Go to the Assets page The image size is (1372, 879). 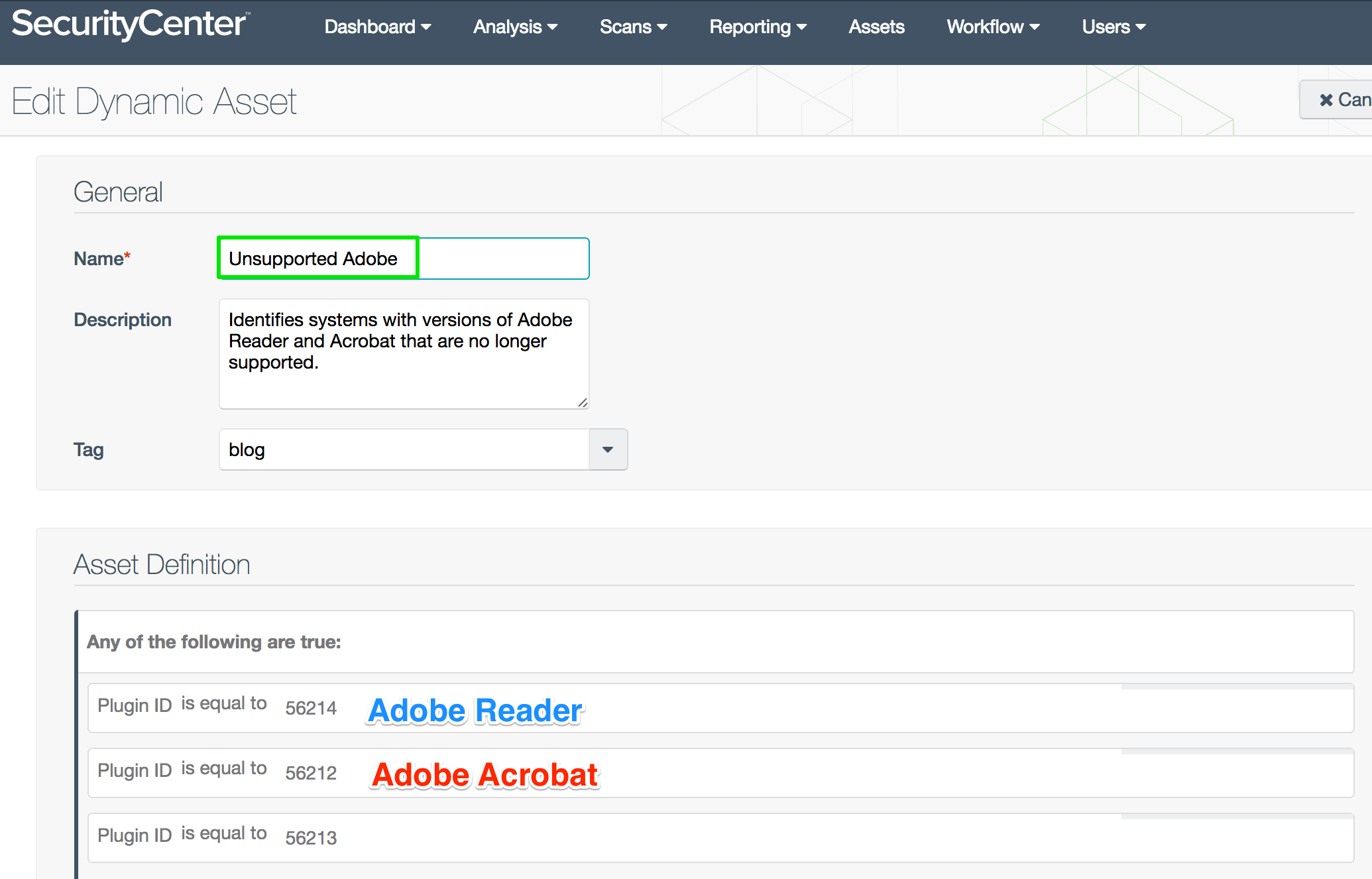876,27
